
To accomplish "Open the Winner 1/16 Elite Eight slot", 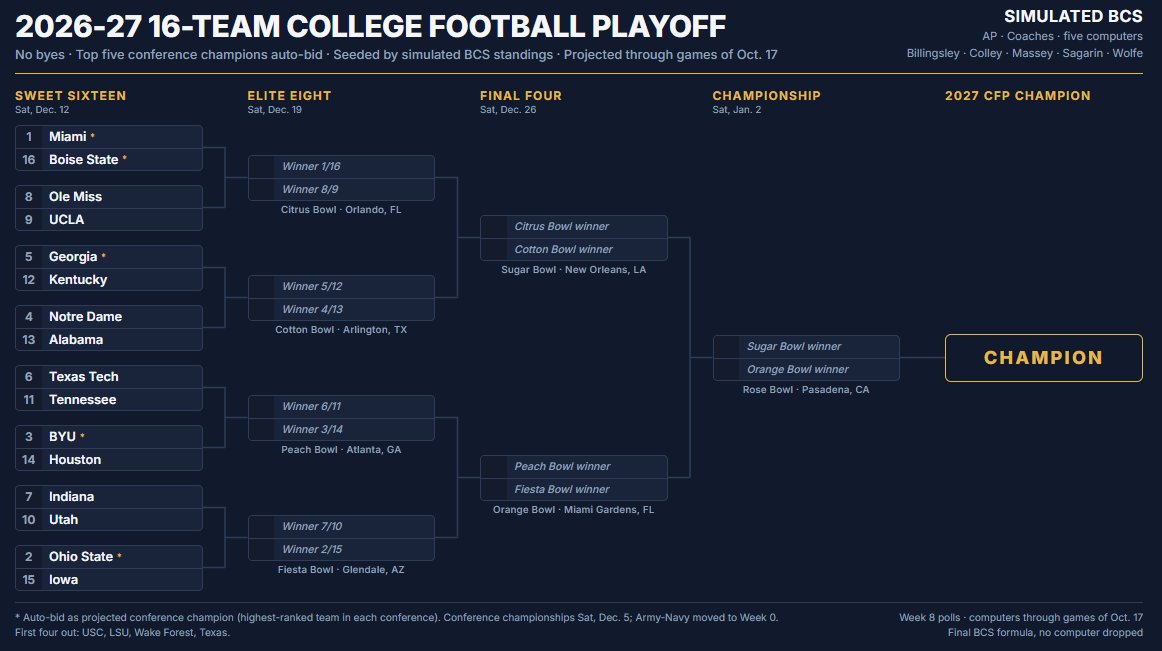I will point(342,167).
